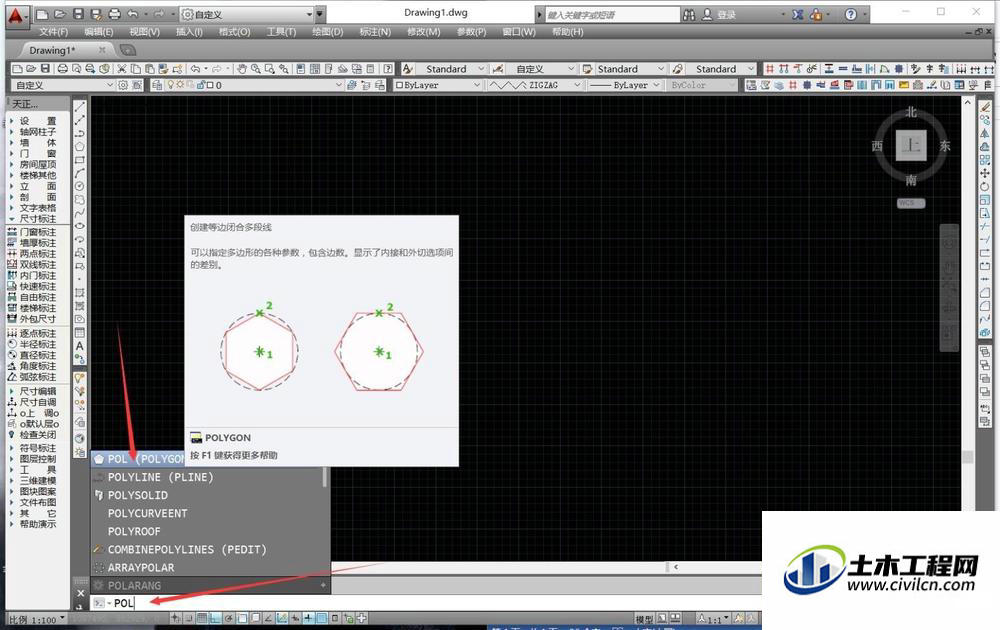Click the Erase tool in modify toolbar
Image resolution: width=1000 pixels, height=630 pixels.
(985, 107)
